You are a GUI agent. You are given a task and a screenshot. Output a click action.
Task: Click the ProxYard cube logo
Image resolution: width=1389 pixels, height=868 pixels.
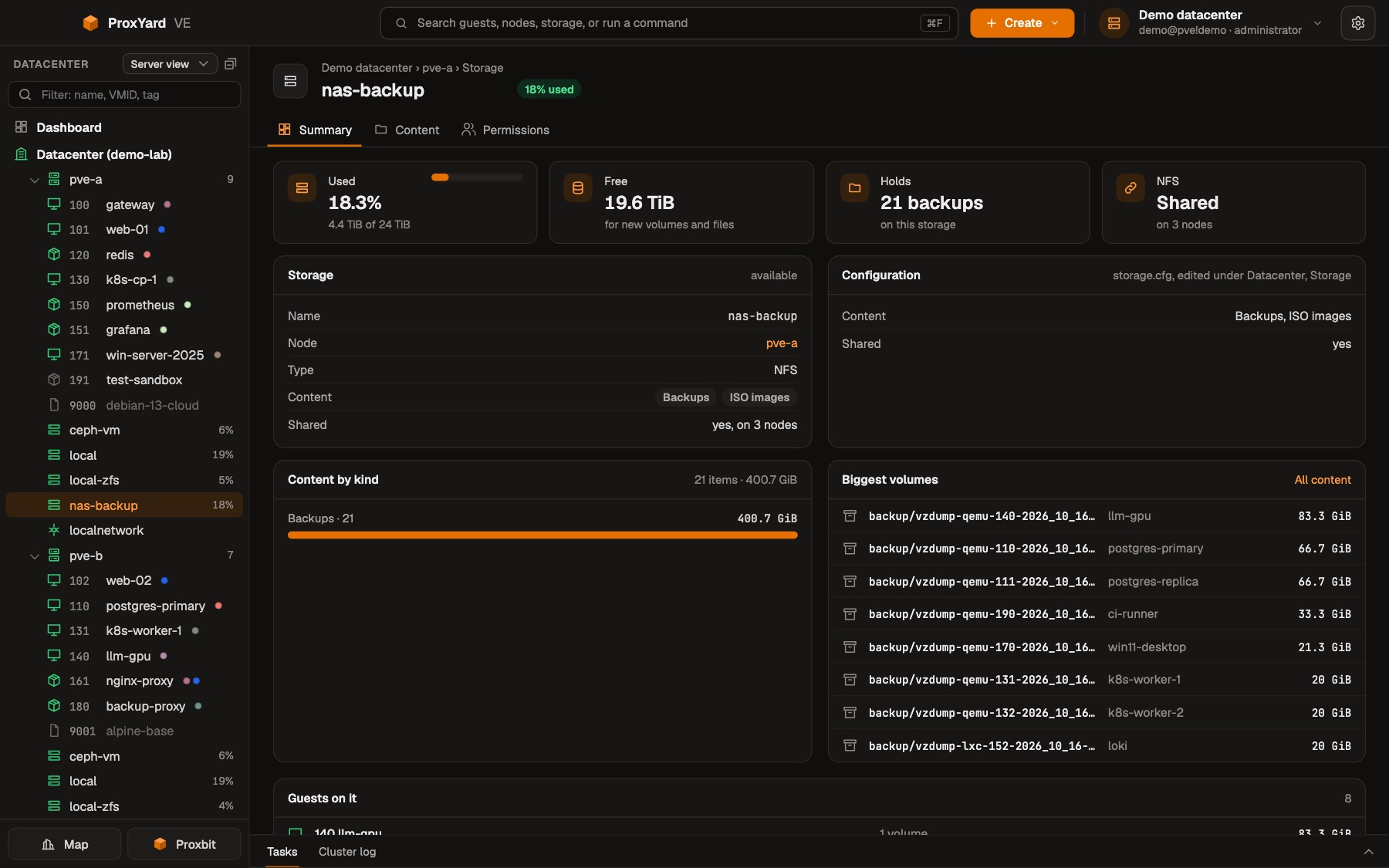click(90, 23)
